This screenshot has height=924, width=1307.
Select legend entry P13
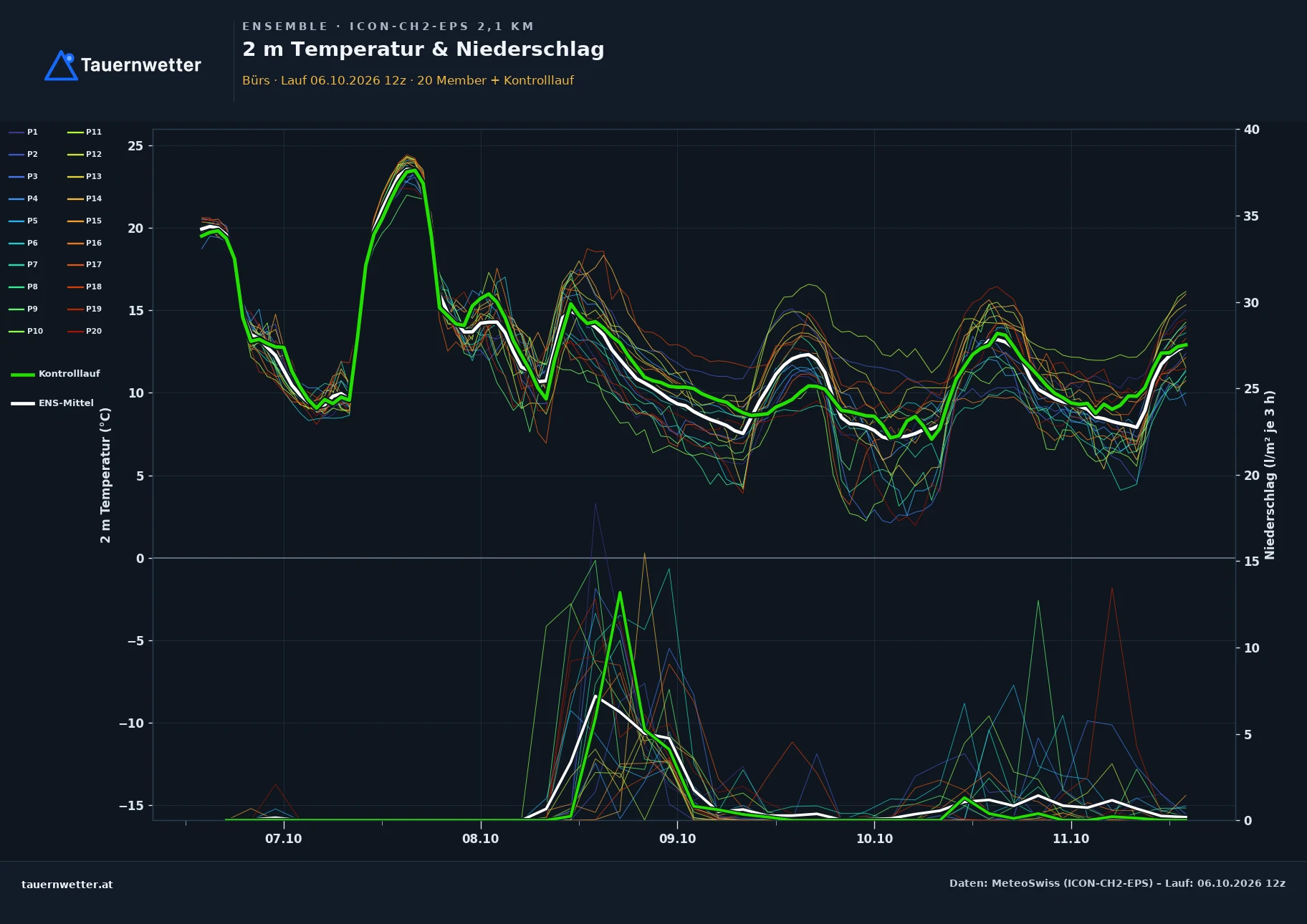85,176
